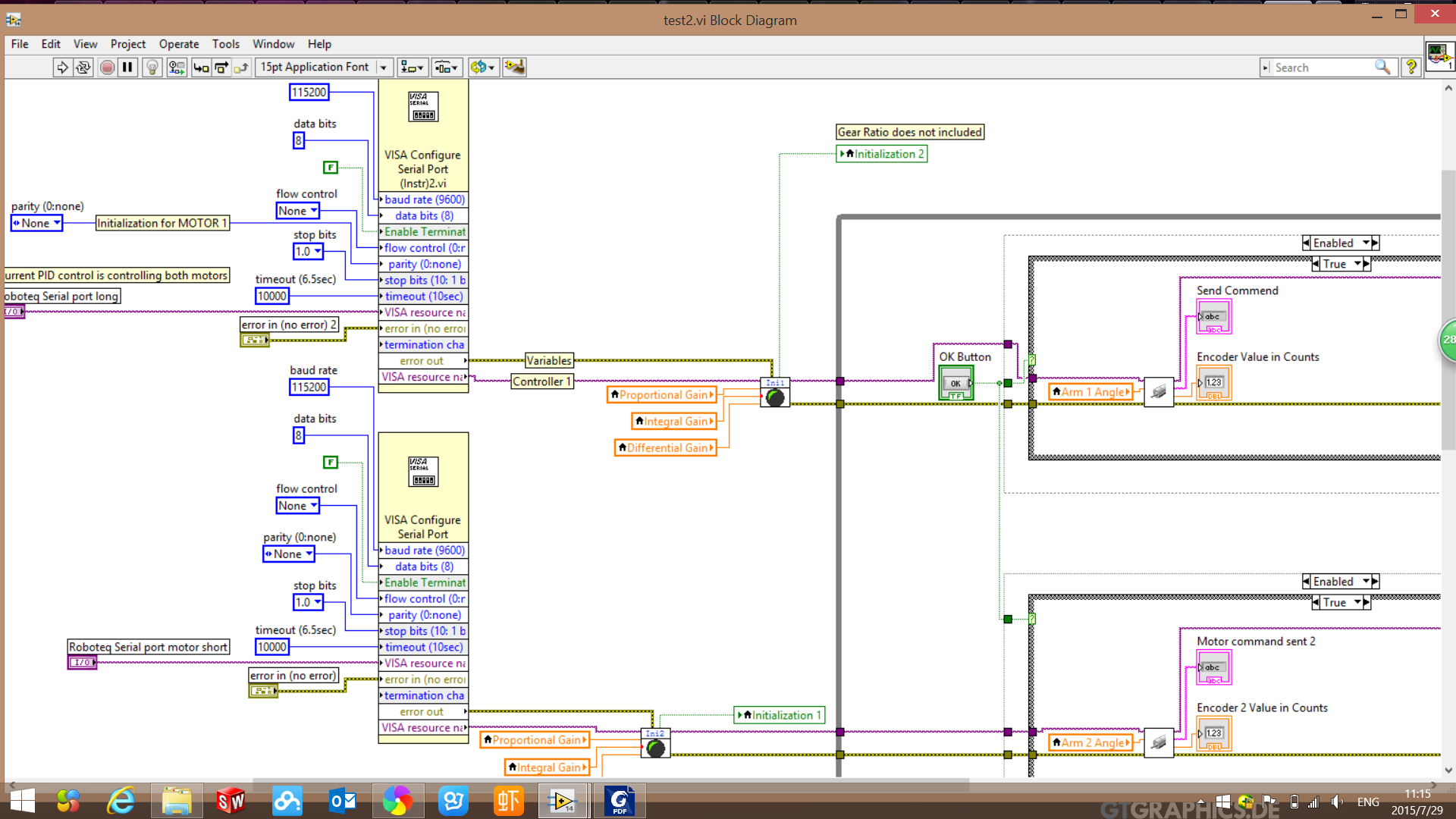Open the Edit menu
1456x819 pixels.
point(49,43)
